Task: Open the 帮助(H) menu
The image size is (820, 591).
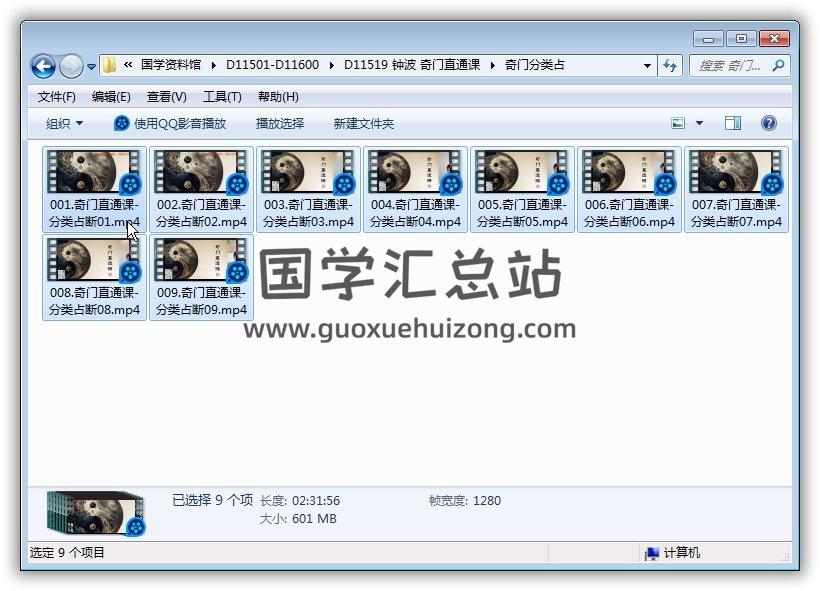Action: tap(278, 97)
